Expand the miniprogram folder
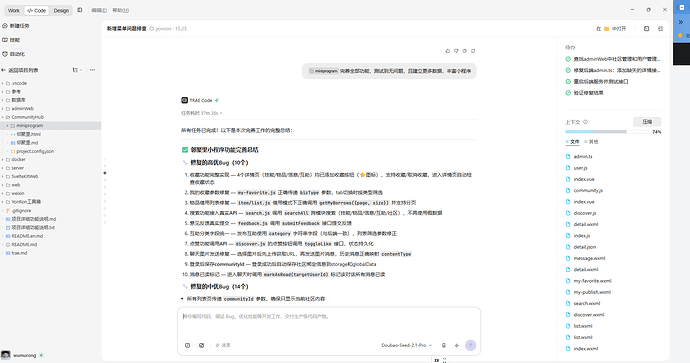 click(7, 126)
